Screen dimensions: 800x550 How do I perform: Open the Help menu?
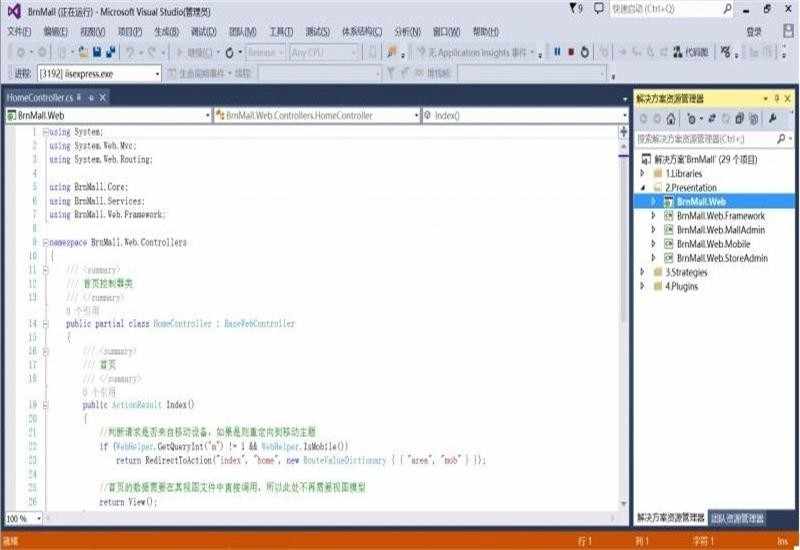[486, 32]
